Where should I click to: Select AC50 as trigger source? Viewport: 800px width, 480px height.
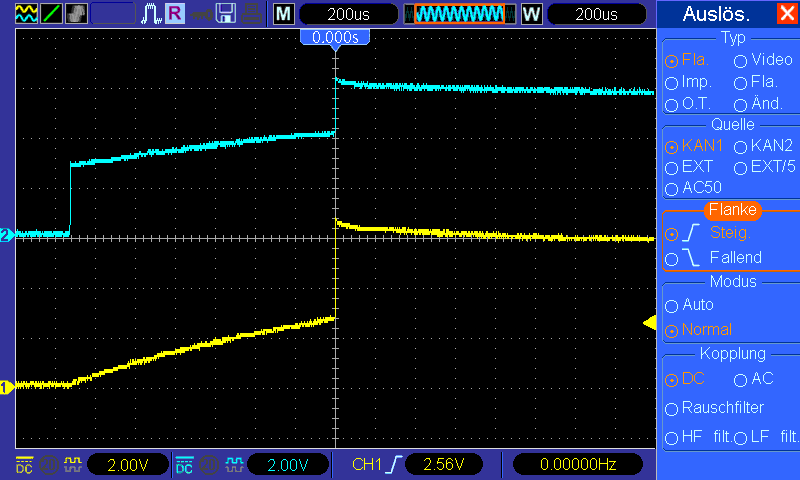(x=693, y=188)
